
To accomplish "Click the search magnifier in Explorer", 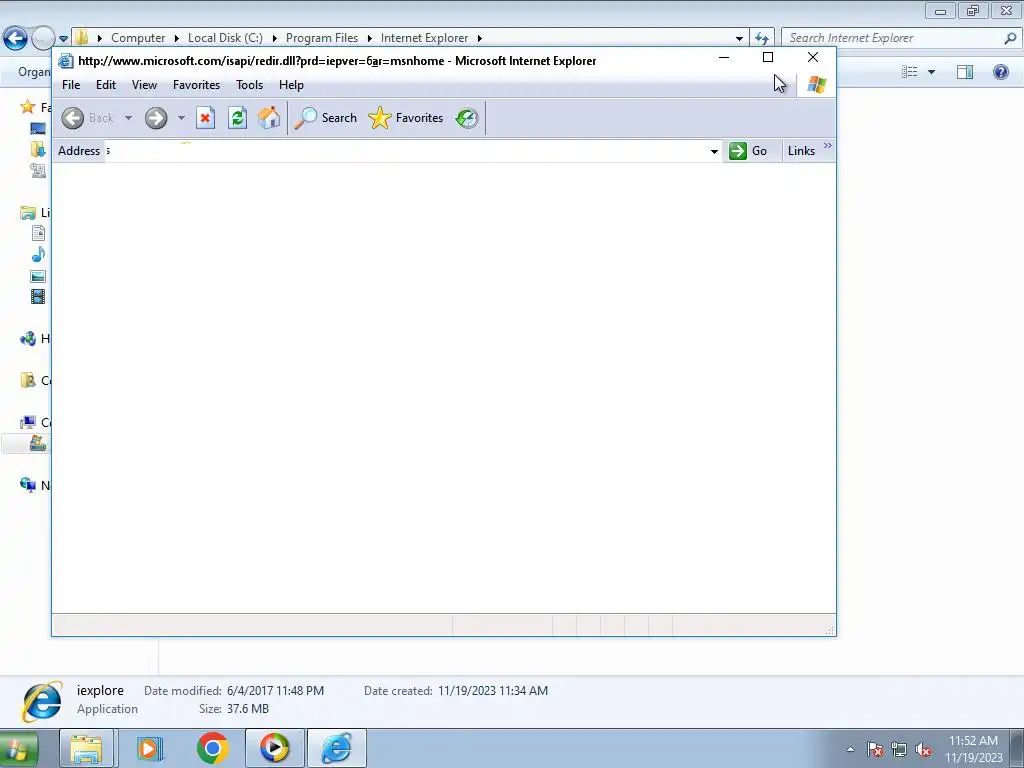I will (1010, 38).
